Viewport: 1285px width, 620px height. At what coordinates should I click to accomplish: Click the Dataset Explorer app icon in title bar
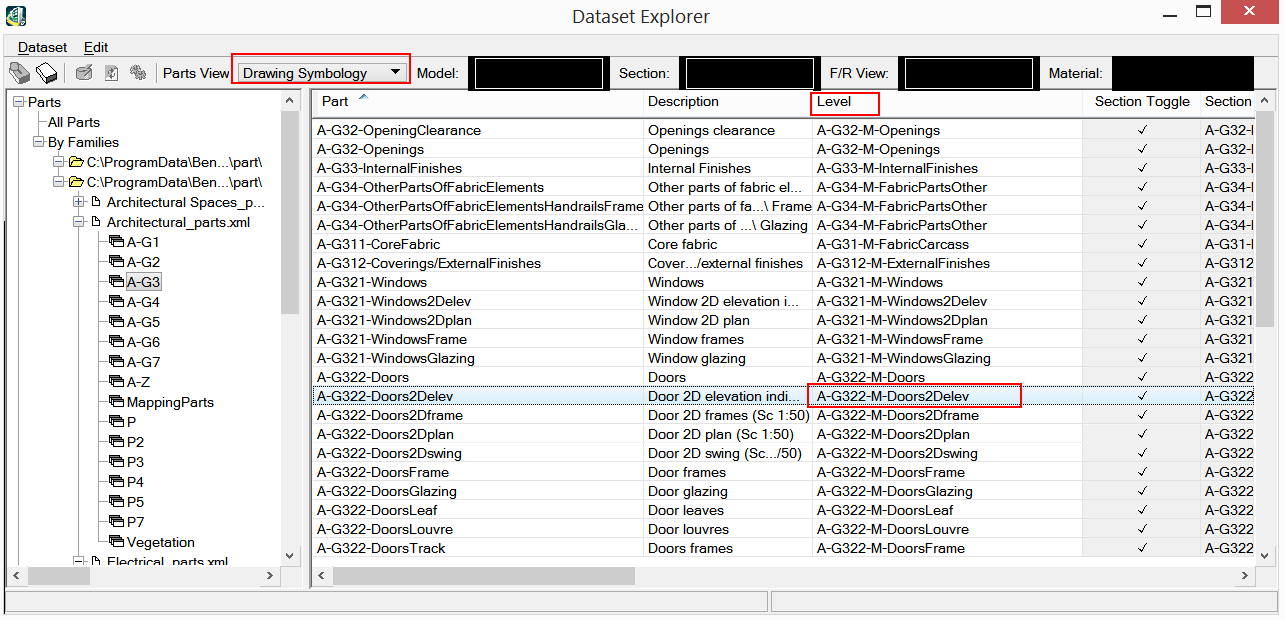point(17,16)
